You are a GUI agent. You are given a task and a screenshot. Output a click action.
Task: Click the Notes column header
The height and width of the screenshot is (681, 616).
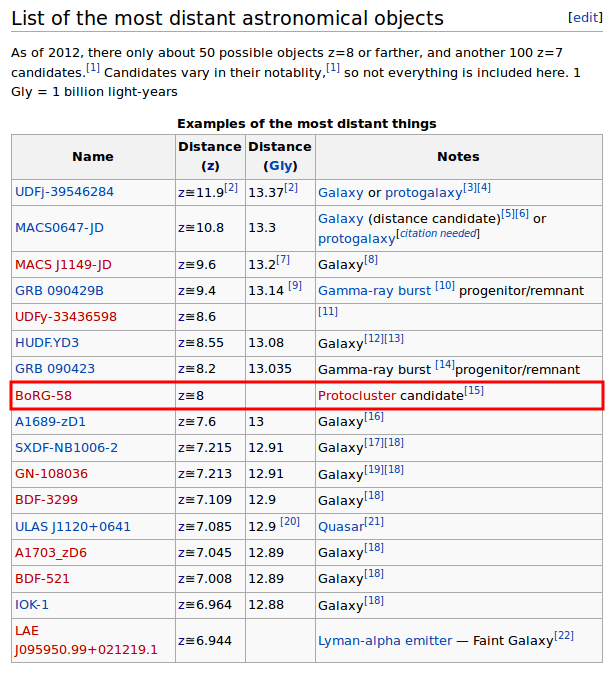(x=458, y=157)
